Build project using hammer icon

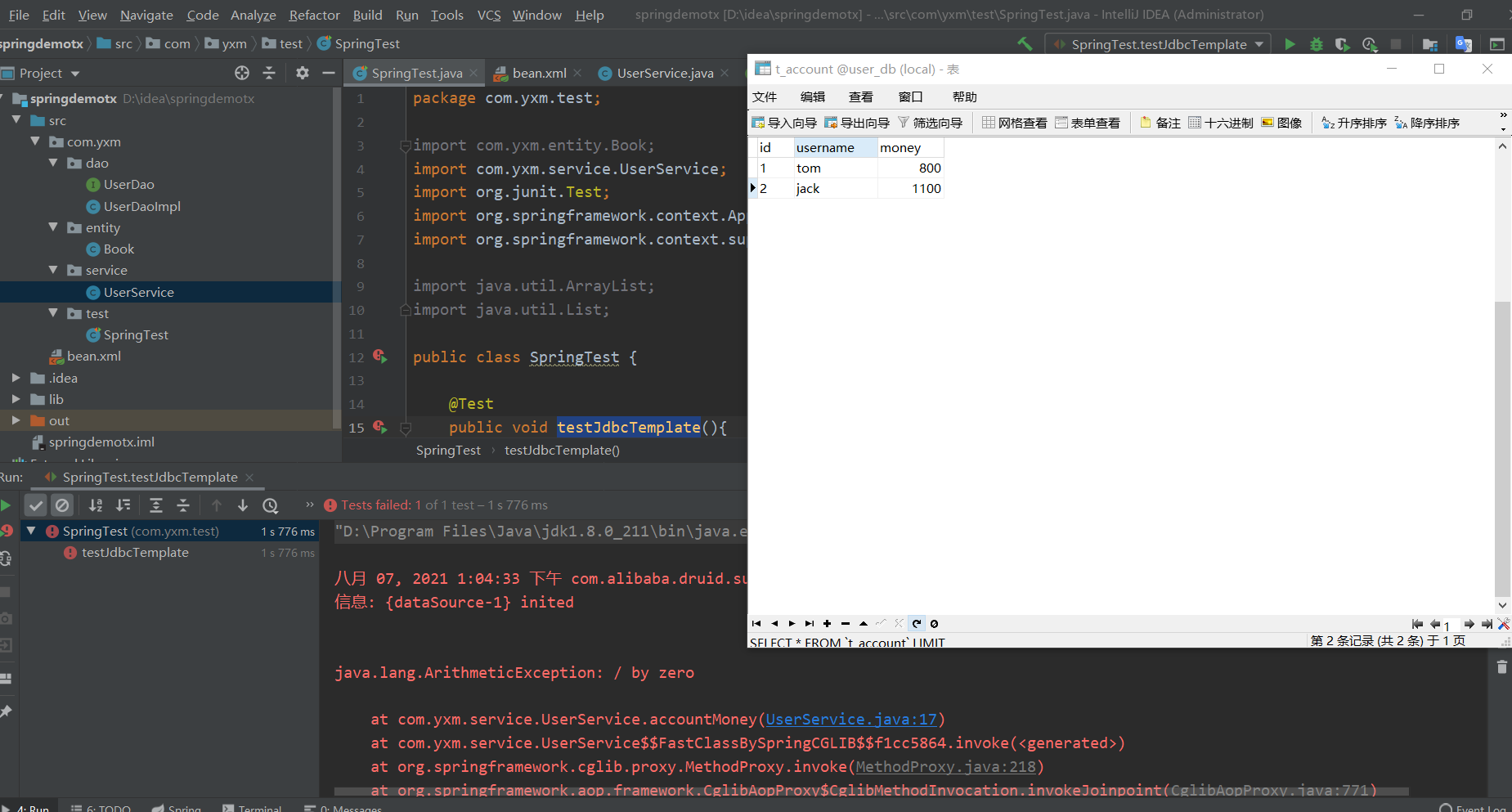click(1025, 44)
